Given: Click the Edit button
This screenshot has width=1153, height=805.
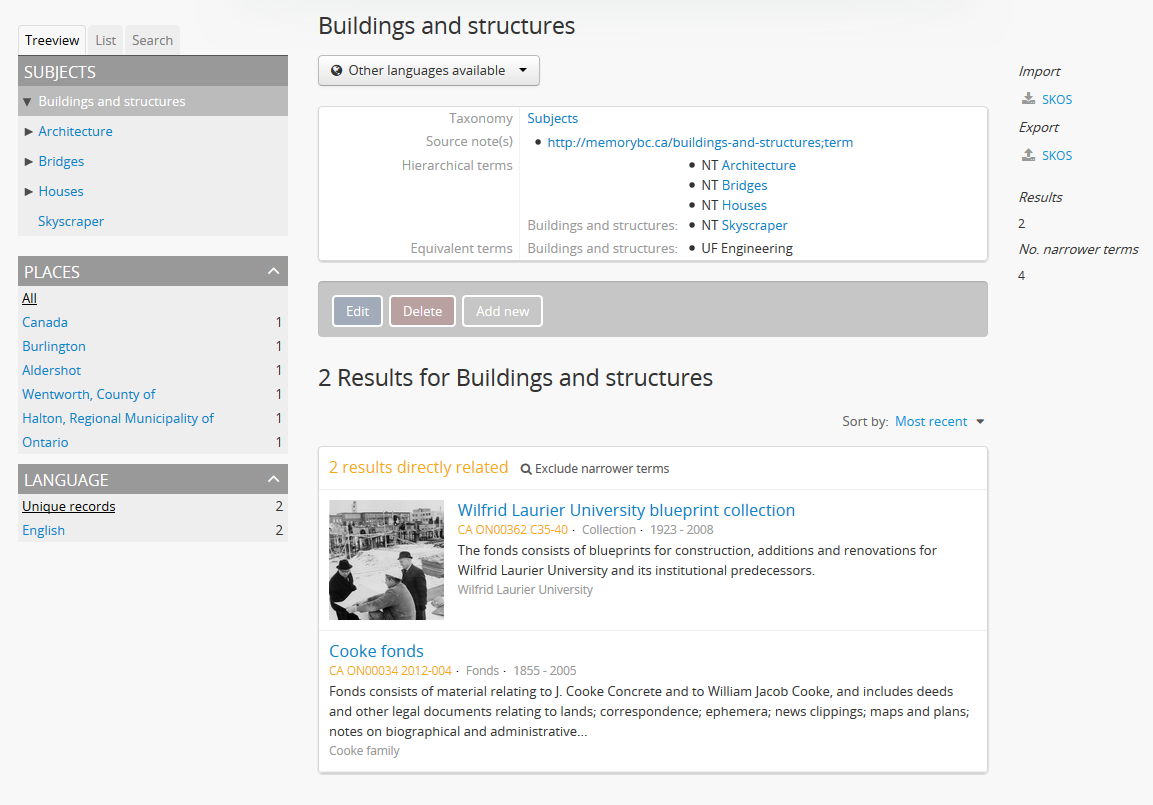Looking at the screenshot, I should 357,310.
